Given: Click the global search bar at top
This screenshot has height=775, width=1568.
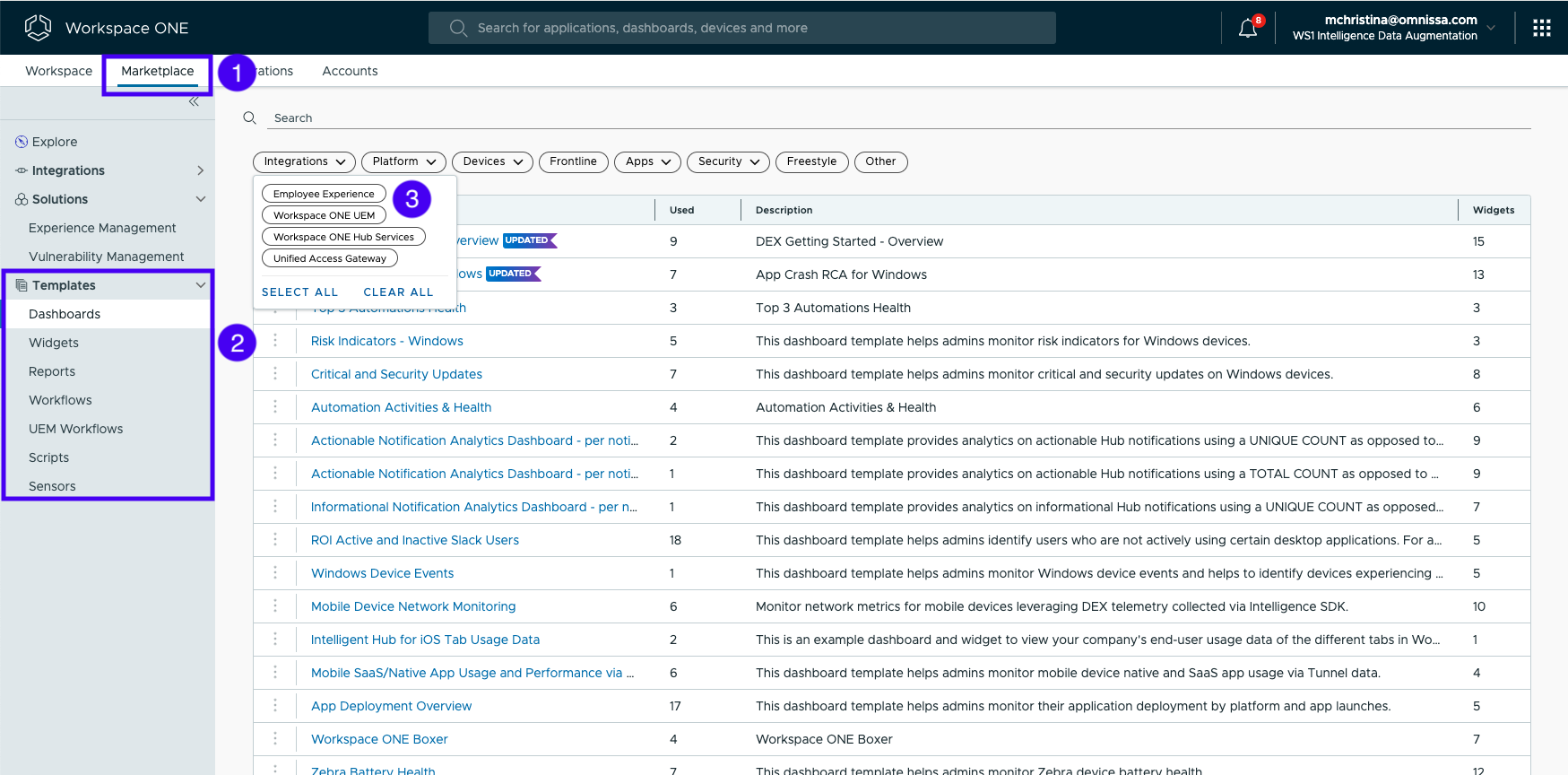Looking at the screenshot, I should 741,28.
